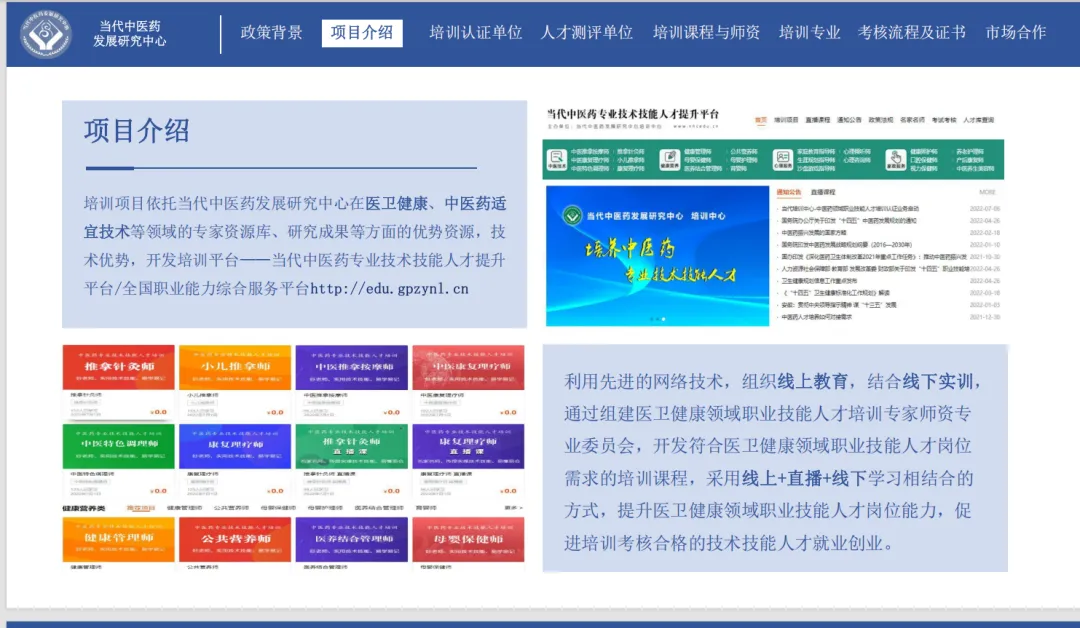Open 政策法规 in the platform navigation
1080x628 pixels.
pyautogui.click(x=881, y=120)
